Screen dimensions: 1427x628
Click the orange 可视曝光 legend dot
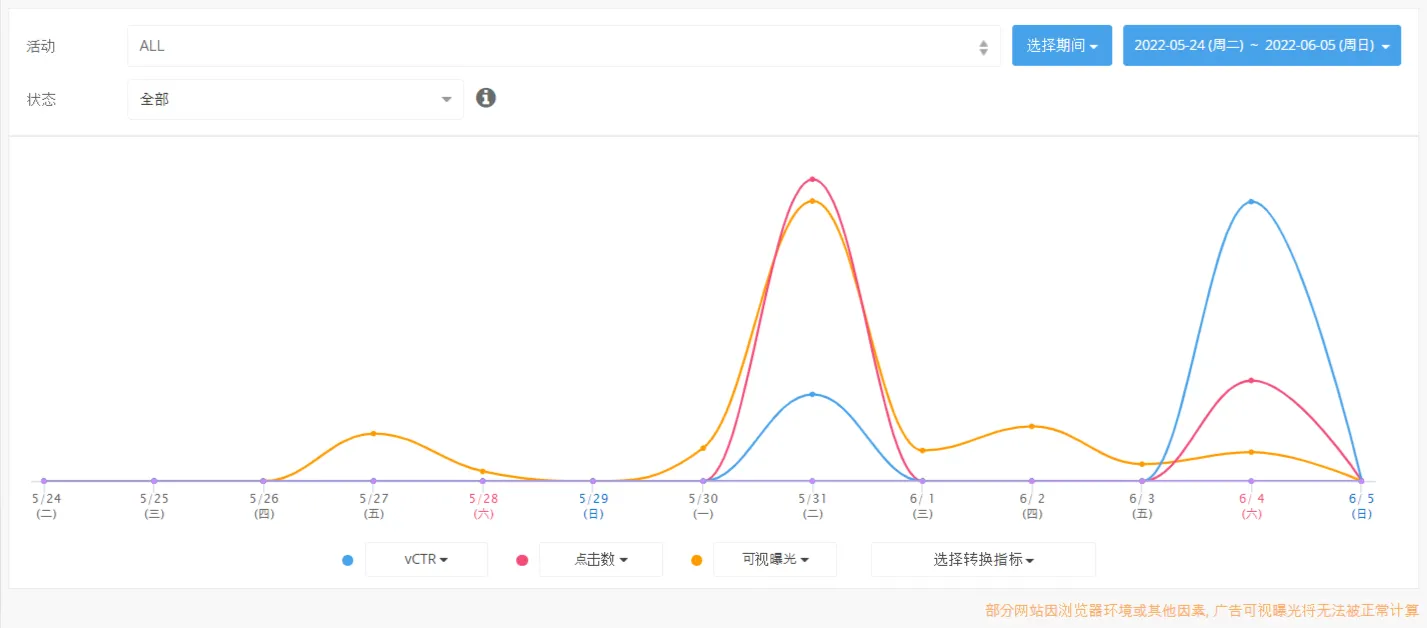point(696,560)
